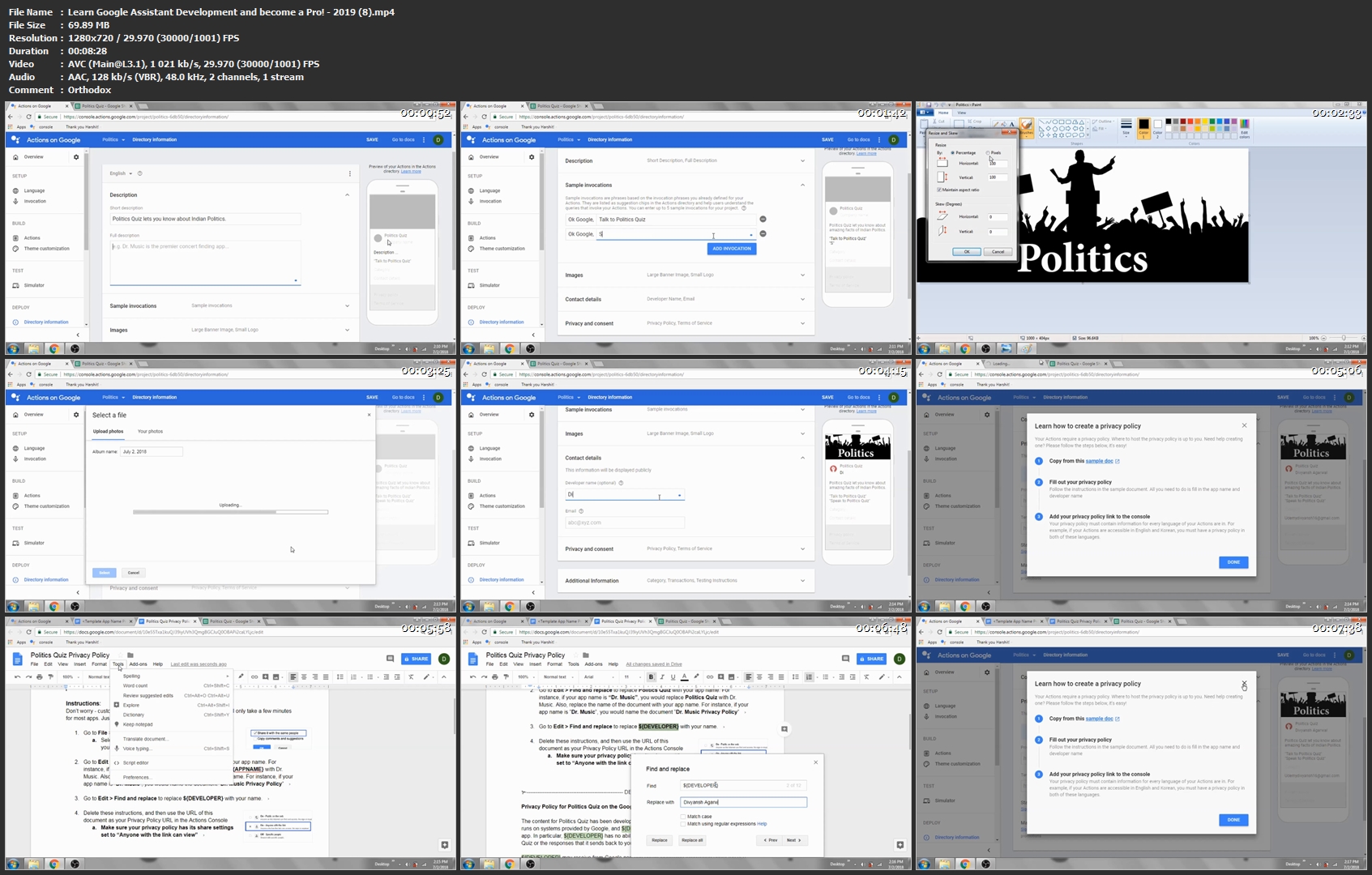Click Next in Find and replace dialog
1372x875 pixels.
(793, 840)
